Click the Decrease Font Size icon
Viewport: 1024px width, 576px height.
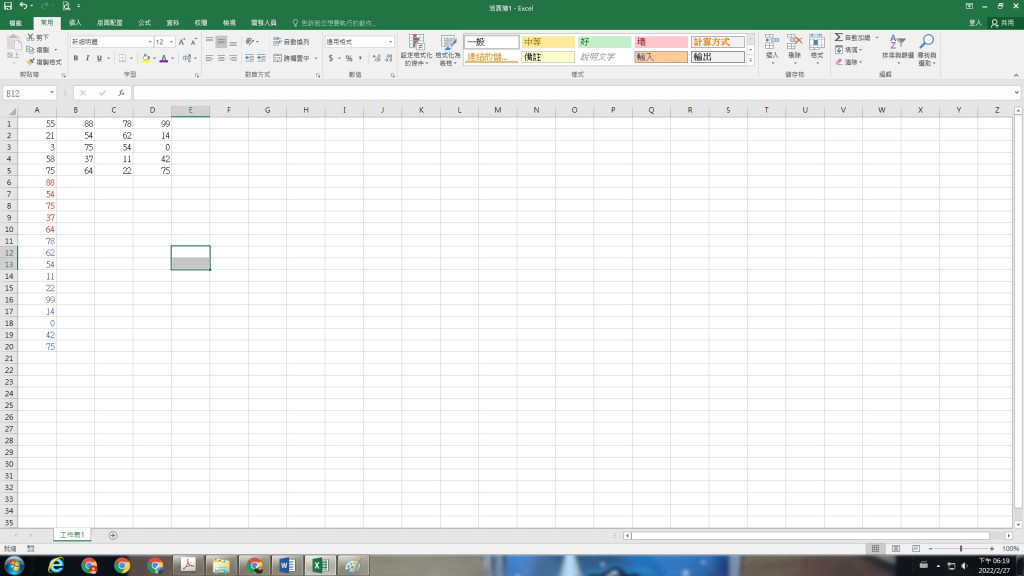click(x=193, y=42)
